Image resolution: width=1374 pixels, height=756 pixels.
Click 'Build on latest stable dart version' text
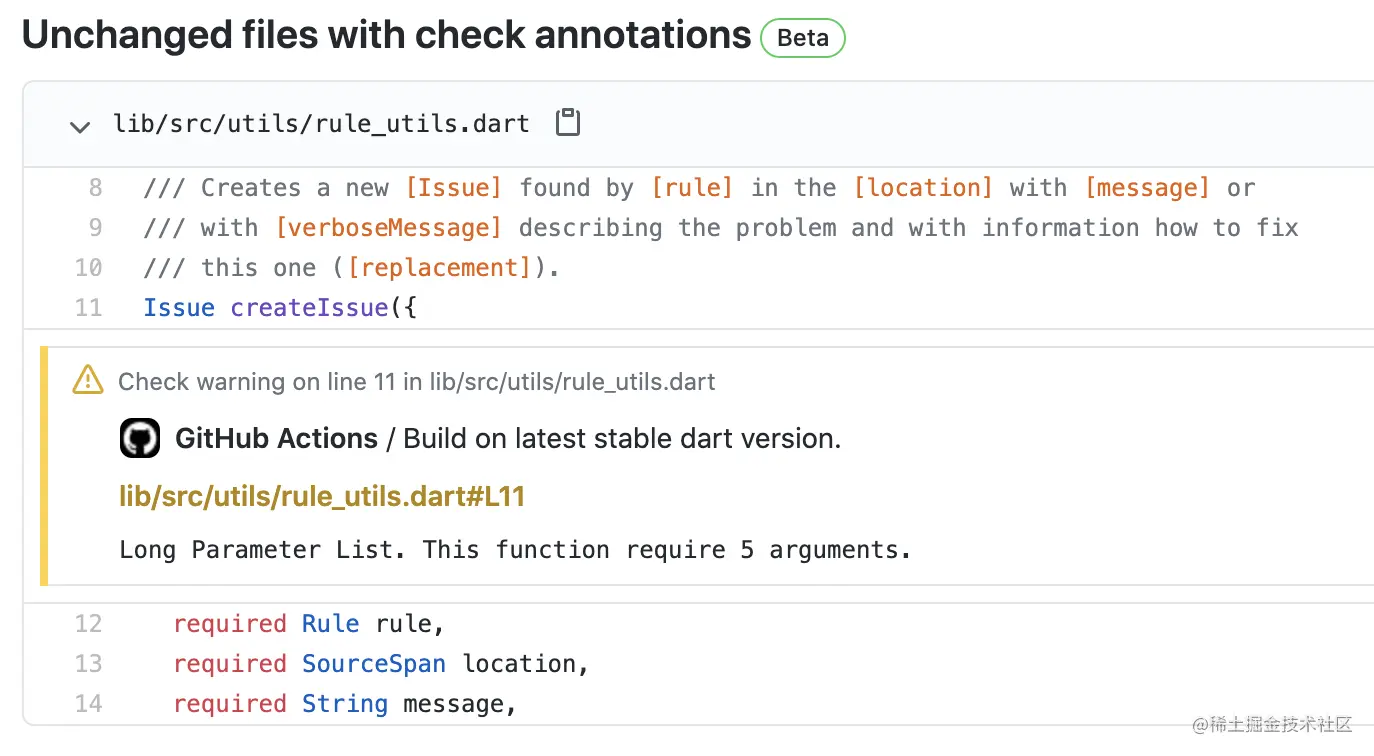[x=621, y=438]
